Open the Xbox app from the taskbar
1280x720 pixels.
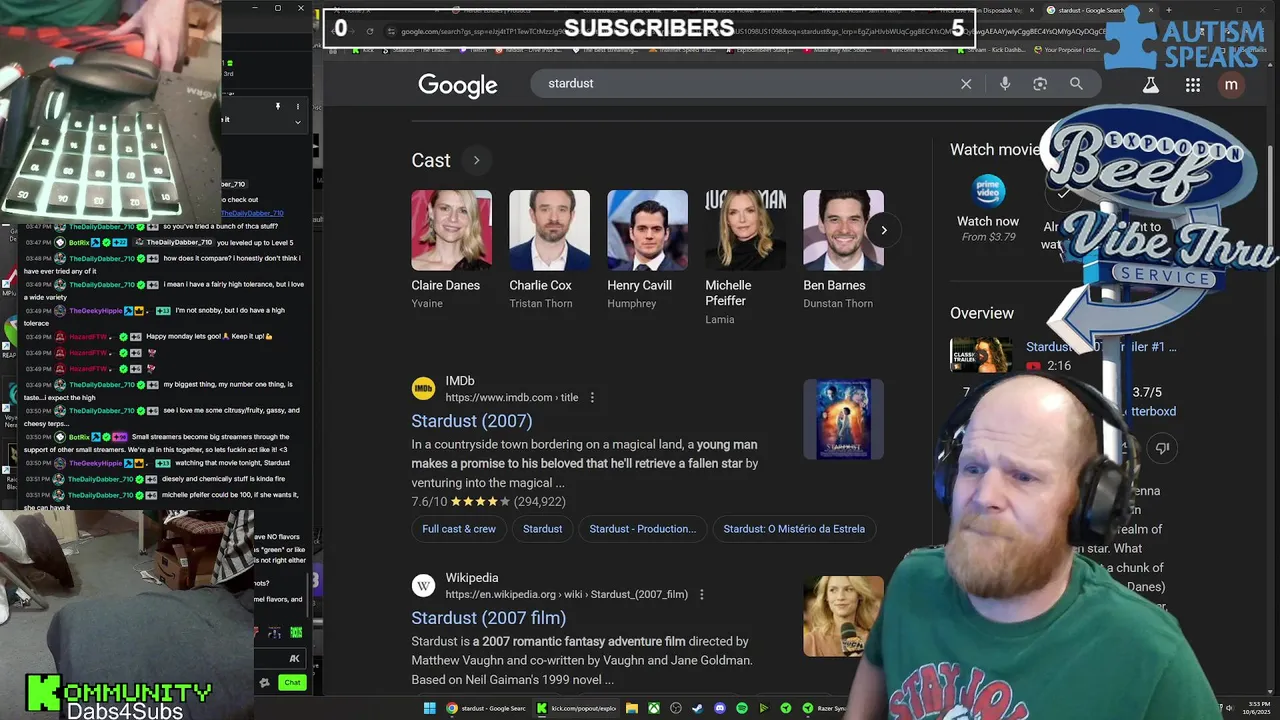tap(654, 708)
